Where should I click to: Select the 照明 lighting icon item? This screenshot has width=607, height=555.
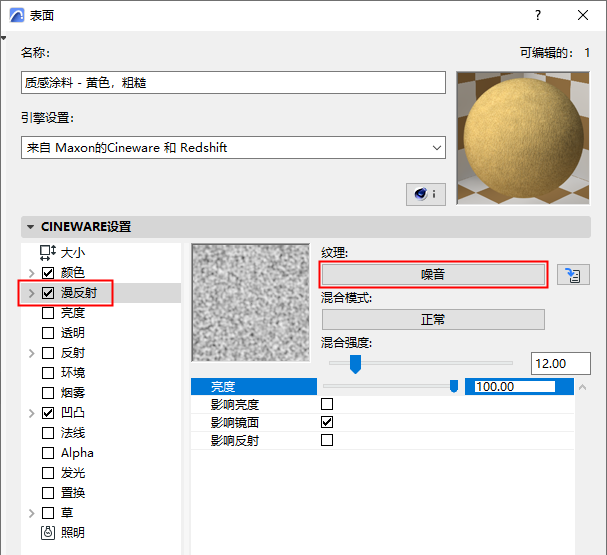[x=48, y=533]
